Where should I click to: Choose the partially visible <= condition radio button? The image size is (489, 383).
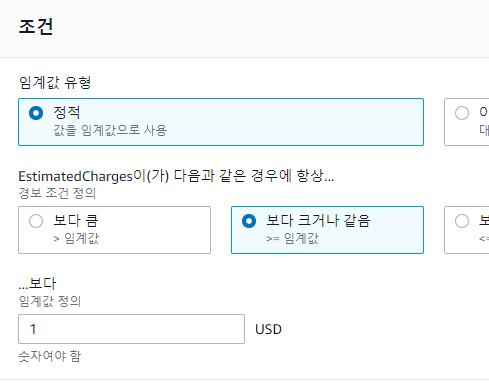click(462, 221)
